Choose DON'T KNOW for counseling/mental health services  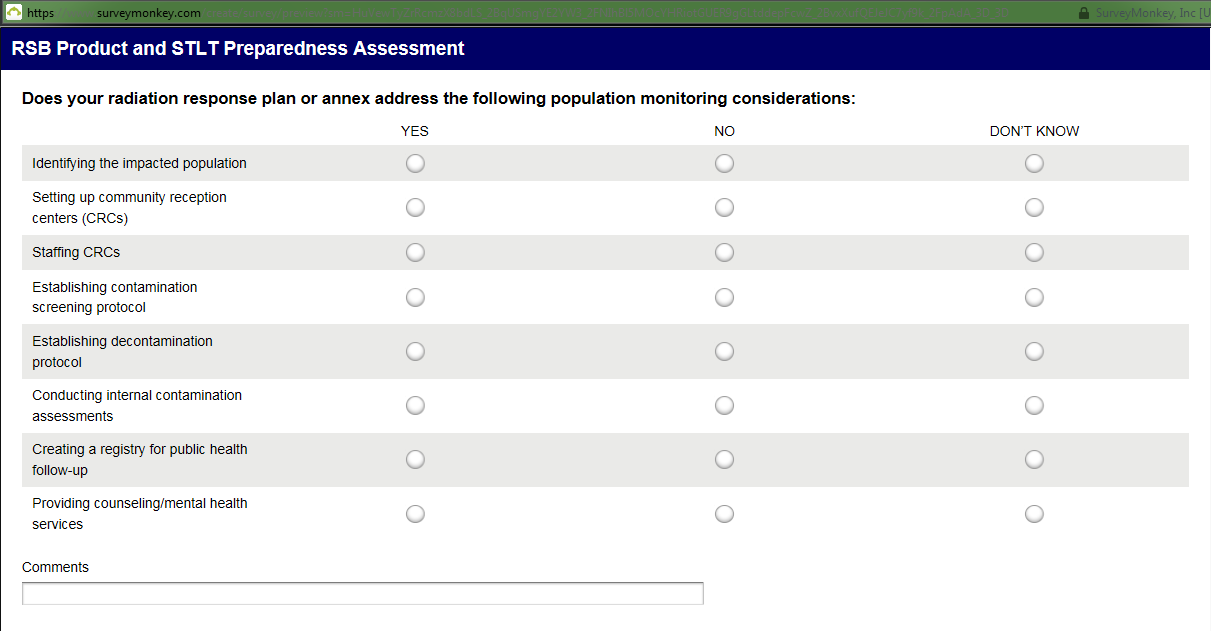click(x=1034, y=513)
